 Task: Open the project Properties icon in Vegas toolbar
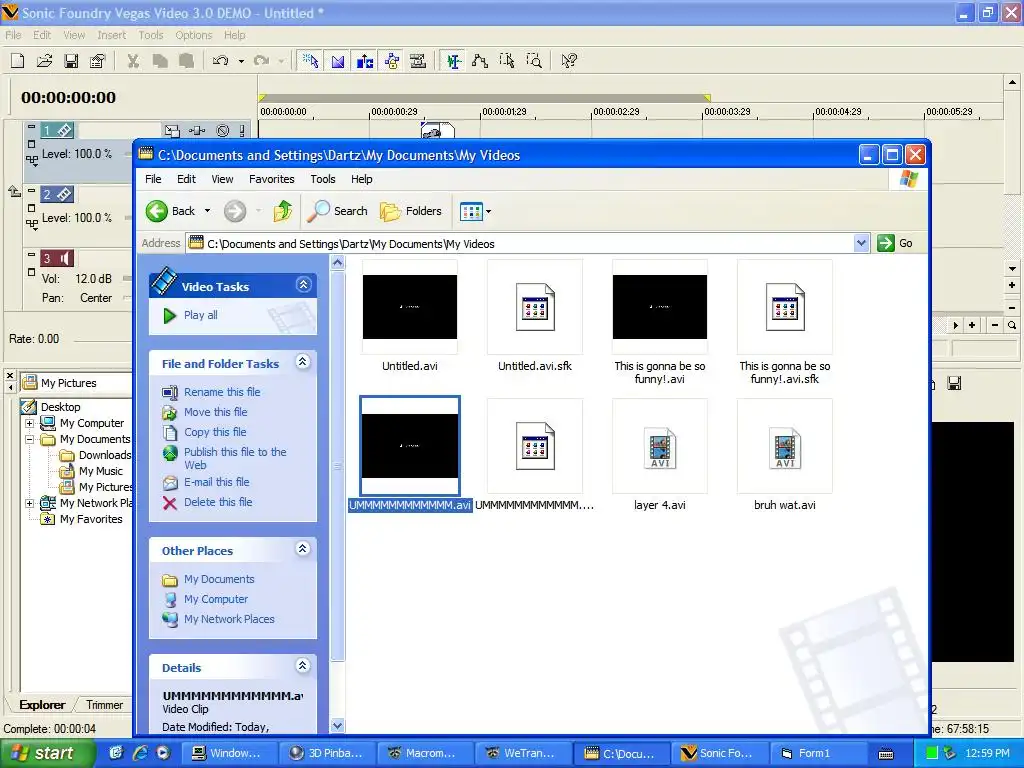[97, 61]
